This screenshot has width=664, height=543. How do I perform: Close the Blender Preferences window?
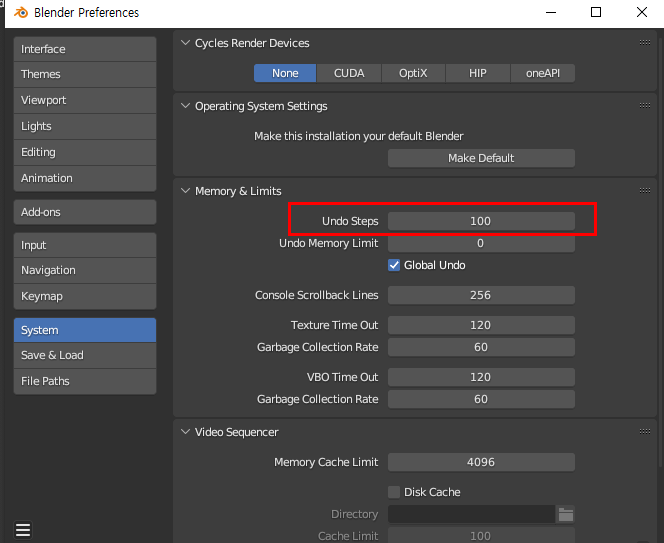(x=642, y=12)
